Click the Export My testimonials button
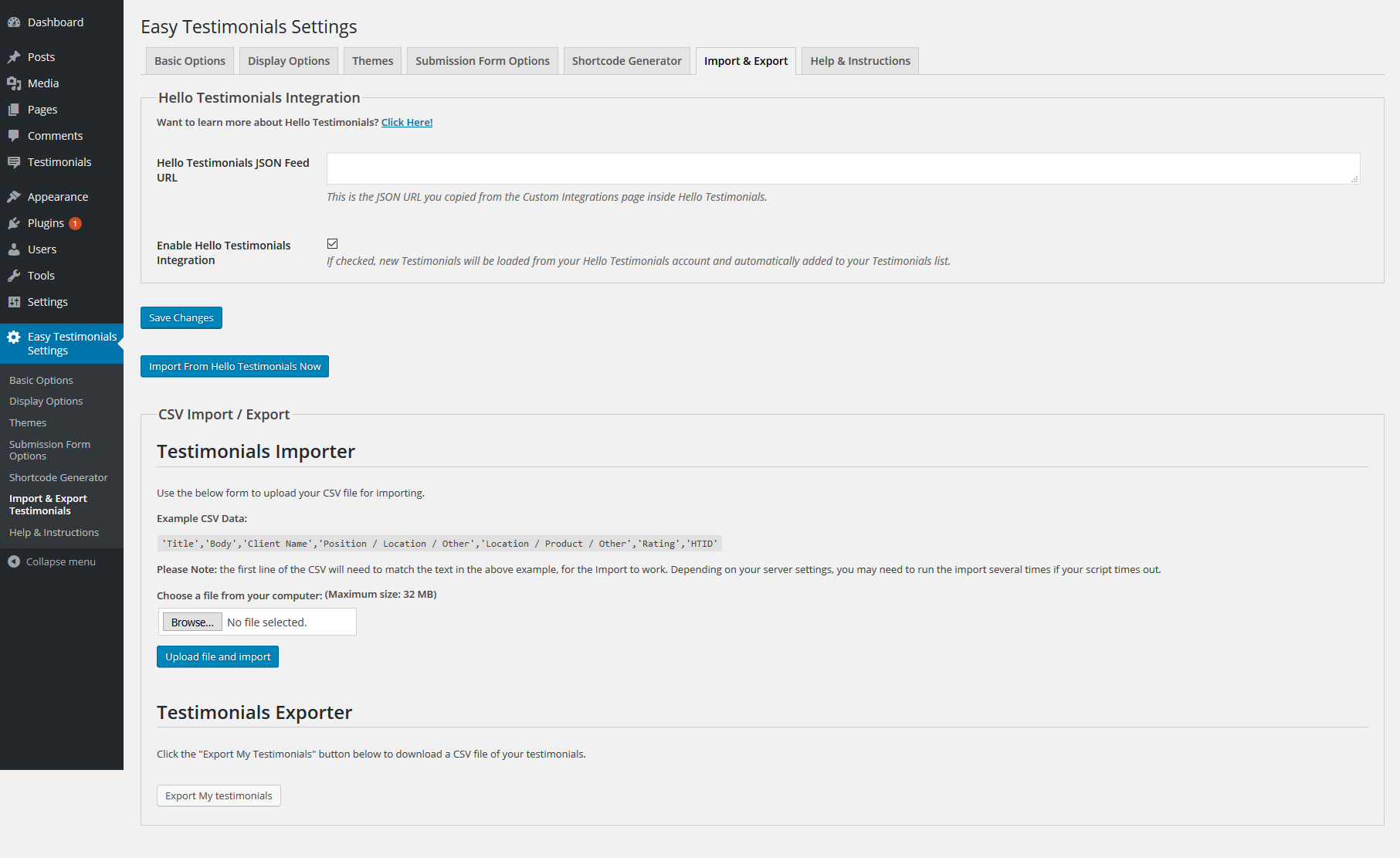Image resolution: width=1400 pixels, height=858 pixels. click(219, 795)
